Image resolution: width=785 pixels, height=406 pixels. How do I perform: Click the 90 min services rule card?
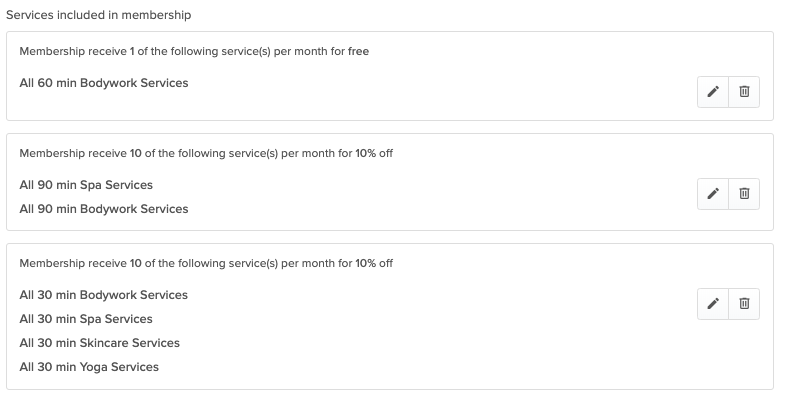[390, 182]
